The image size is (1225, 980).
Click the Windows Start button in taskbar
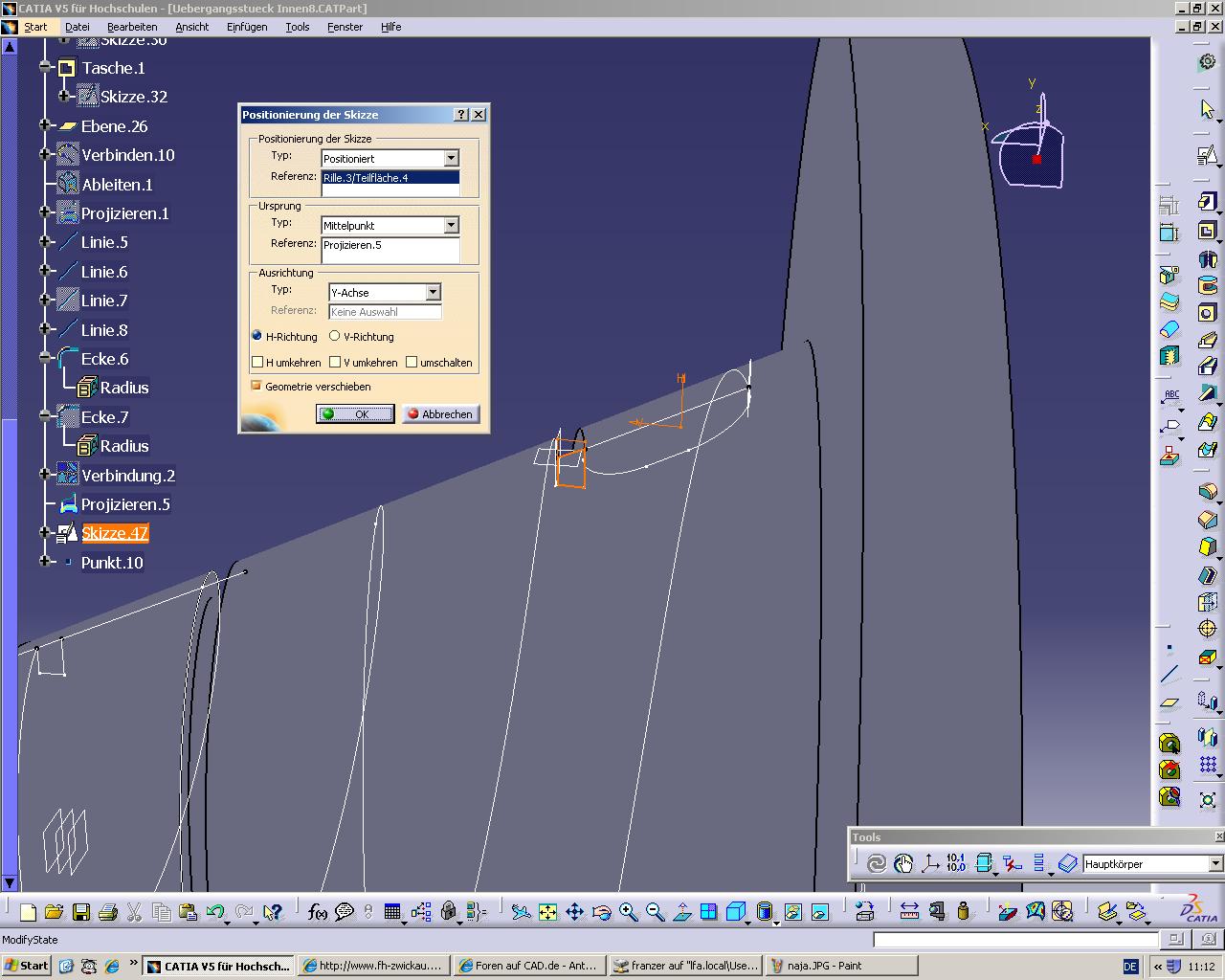(x=27, y=966)
